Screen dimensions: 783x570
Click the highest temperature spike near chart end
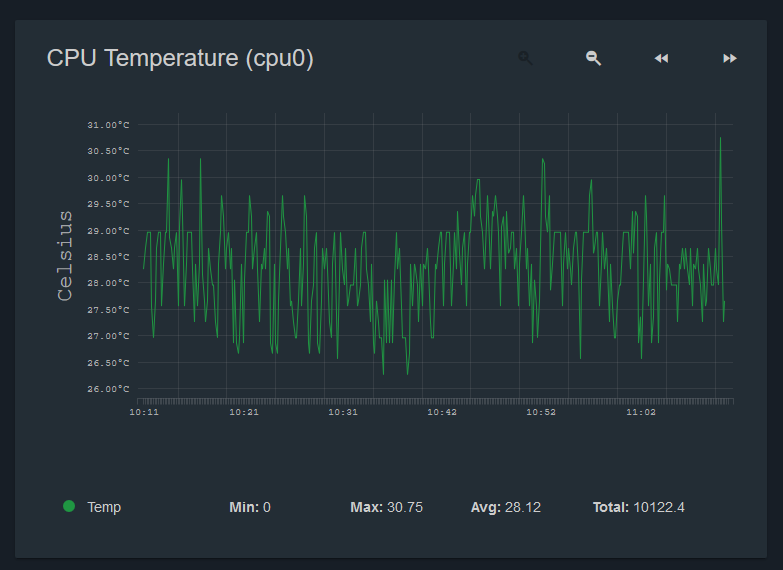(720, 138)
